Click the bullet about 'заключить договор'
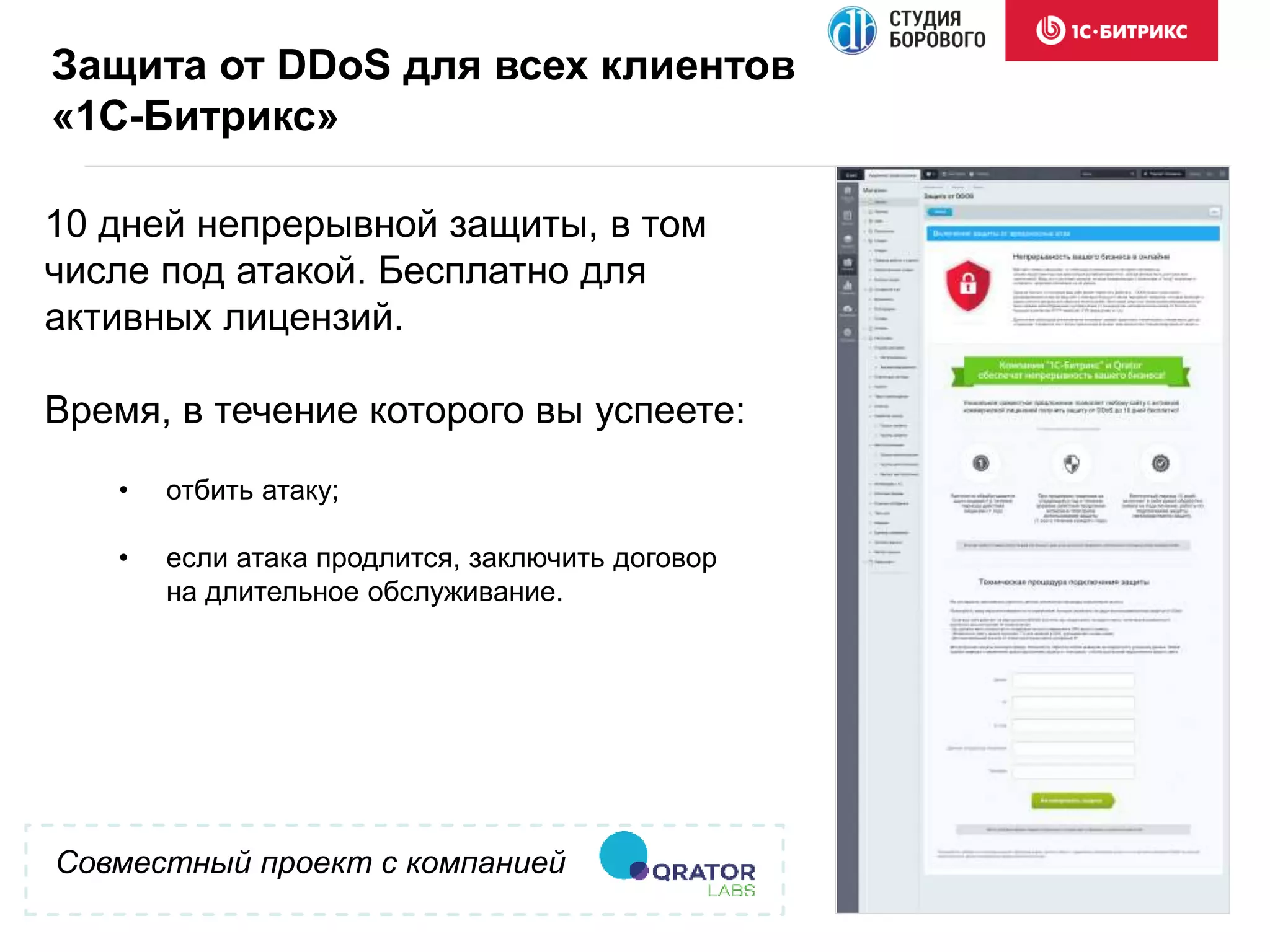 (442, 575)
